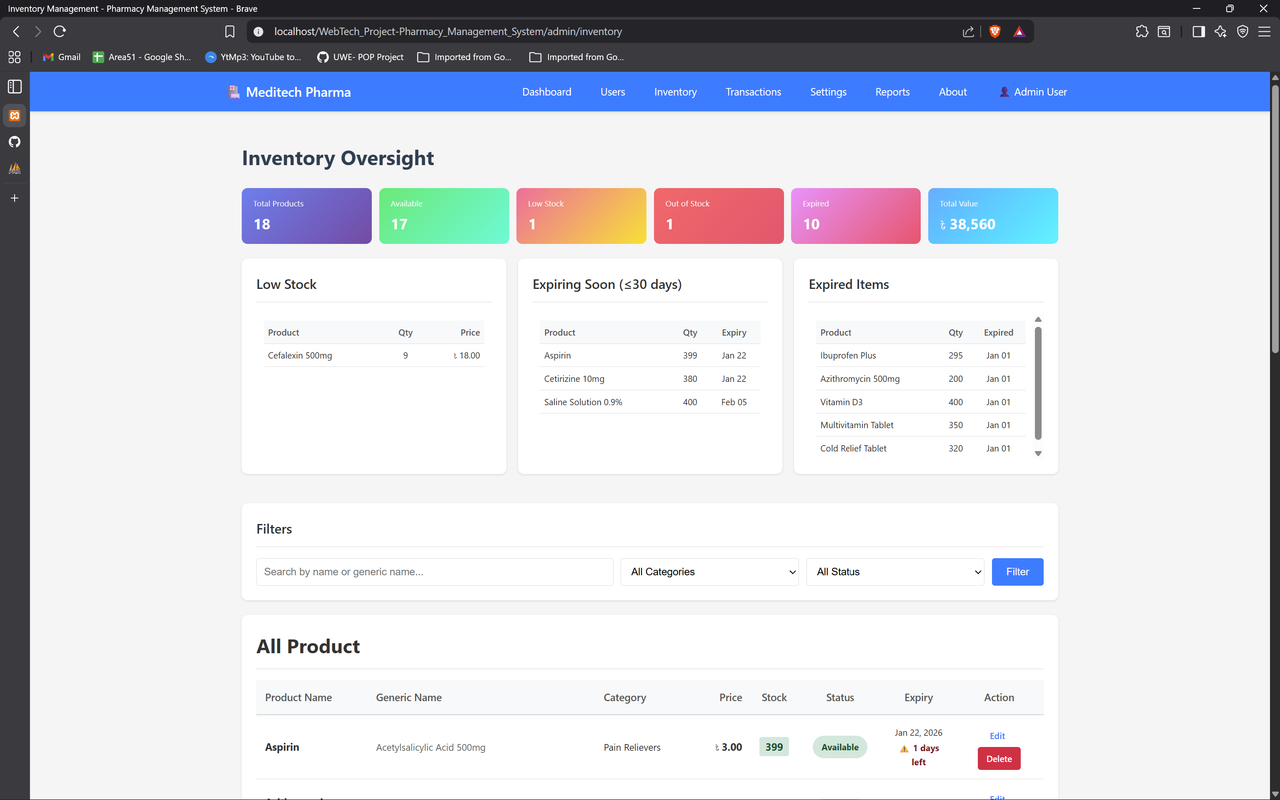Click the share icon in the address bar
The height and width of the screenshot is (800, 1280).
[968, 32]
